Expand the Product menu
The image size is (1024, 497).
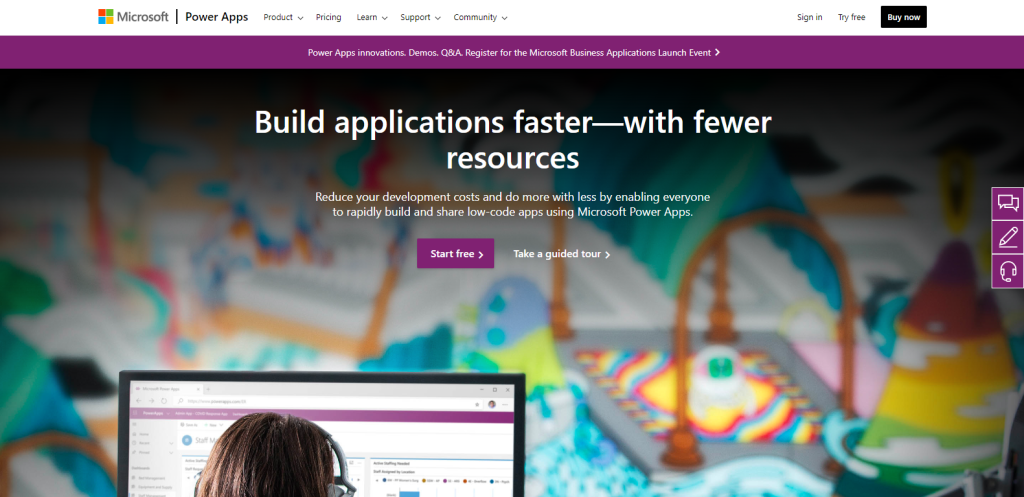(283, 18)
